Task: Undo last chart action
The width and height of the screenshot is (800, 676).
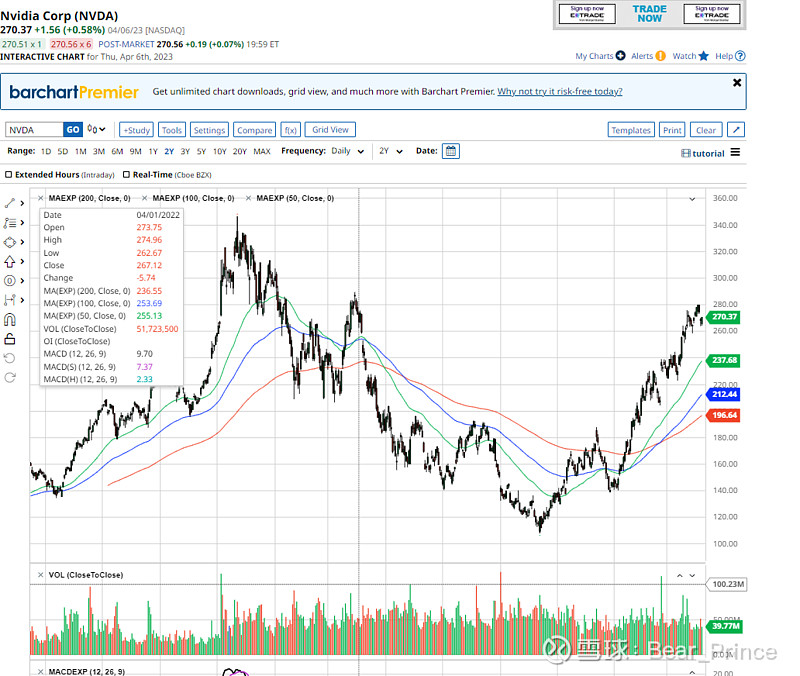Action: [10, 358]
